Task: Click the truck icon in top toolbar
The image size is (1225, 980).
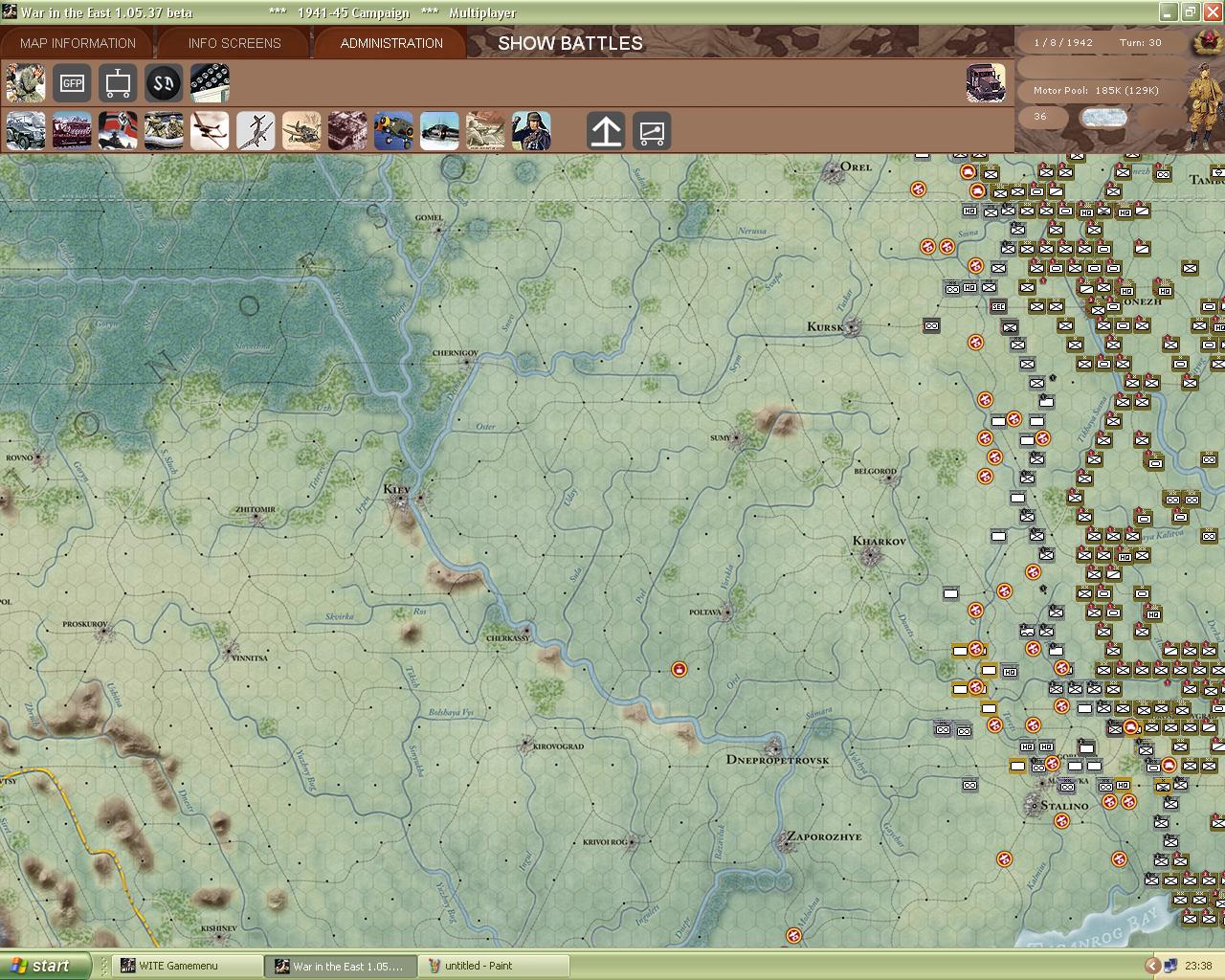Action: click(986, 83)
